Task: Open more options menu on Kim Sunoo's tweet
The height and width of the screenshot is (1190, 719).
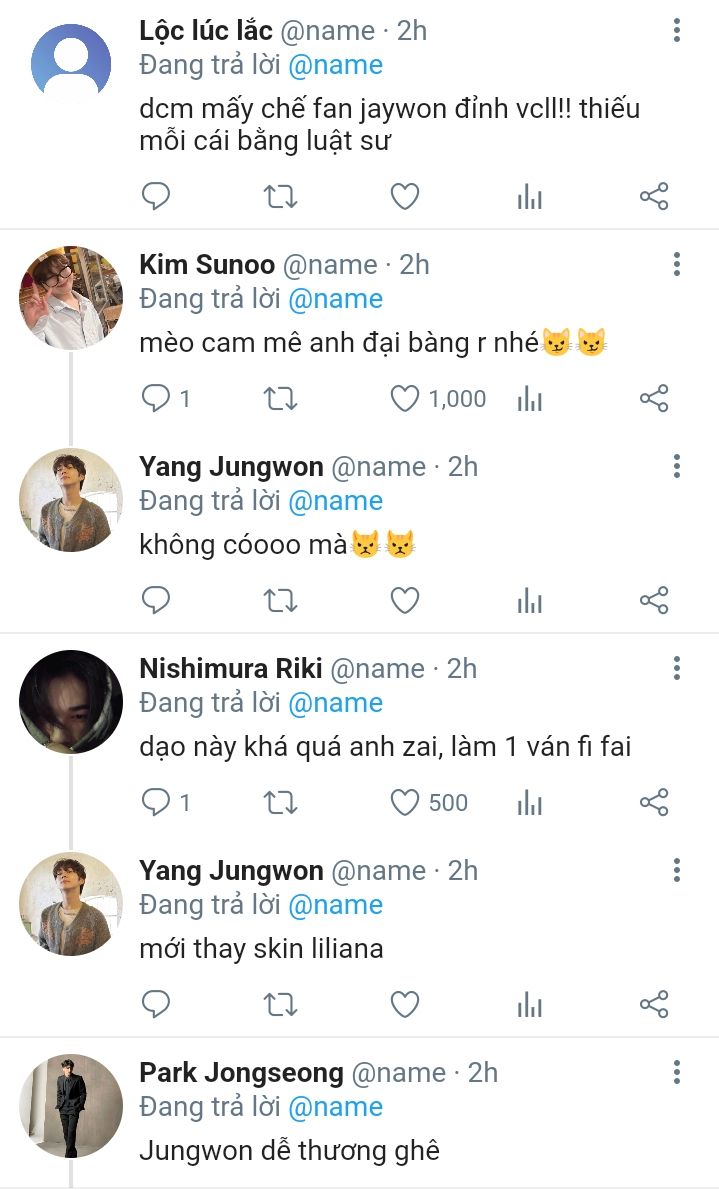Action: [677, 265]
